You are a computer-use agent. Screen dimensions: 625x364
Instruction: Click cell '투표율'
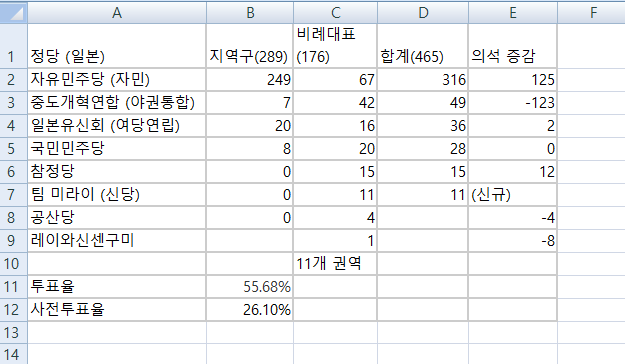point(117,287)
